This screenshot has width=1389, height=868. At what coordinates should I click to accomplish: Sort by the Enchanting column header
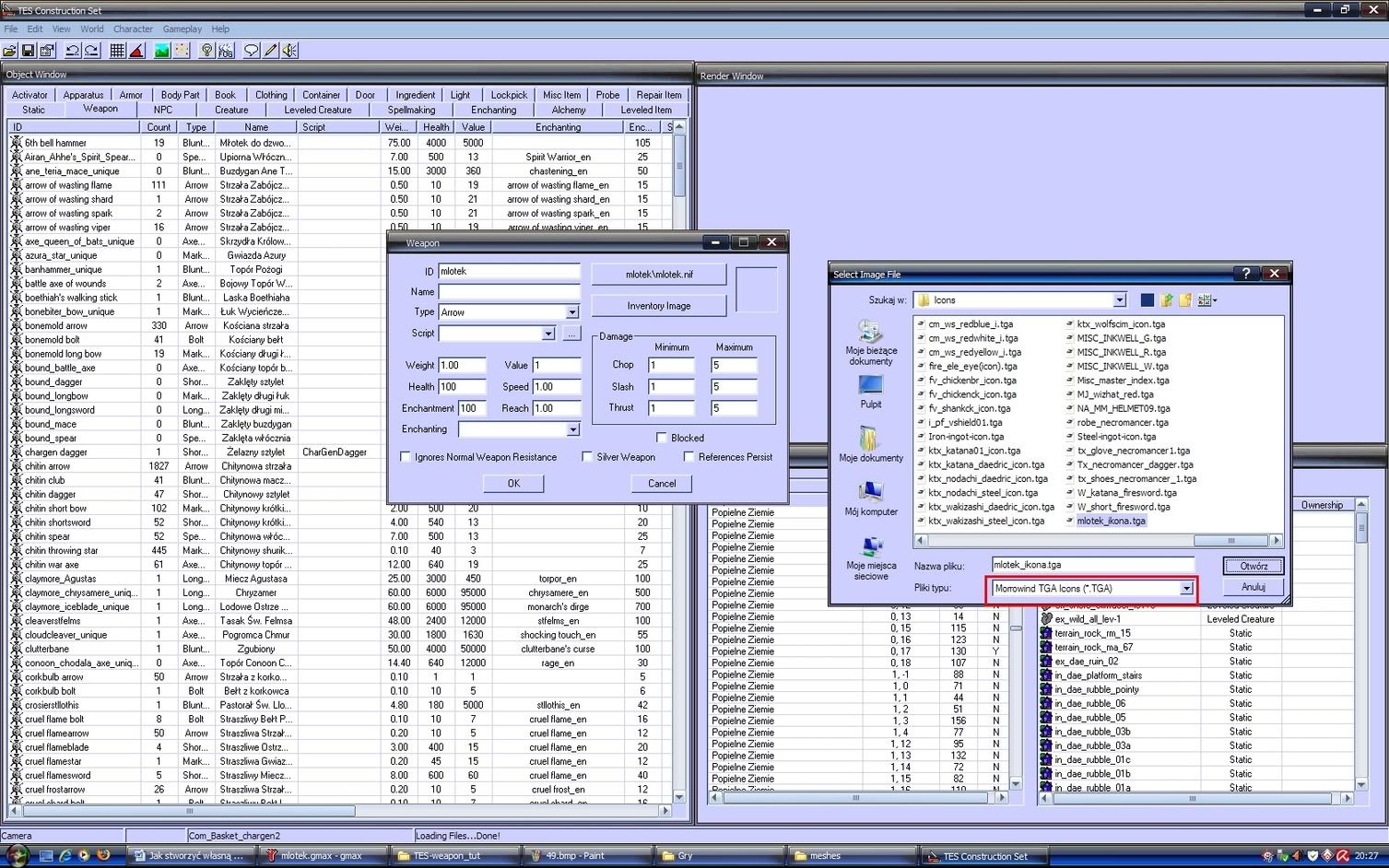tap(558, 127)
